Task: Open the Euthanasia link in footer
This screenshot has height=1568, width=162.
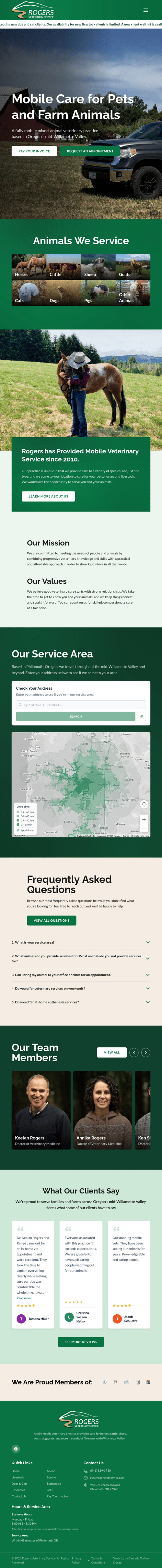Action: tap(54, 1483)
